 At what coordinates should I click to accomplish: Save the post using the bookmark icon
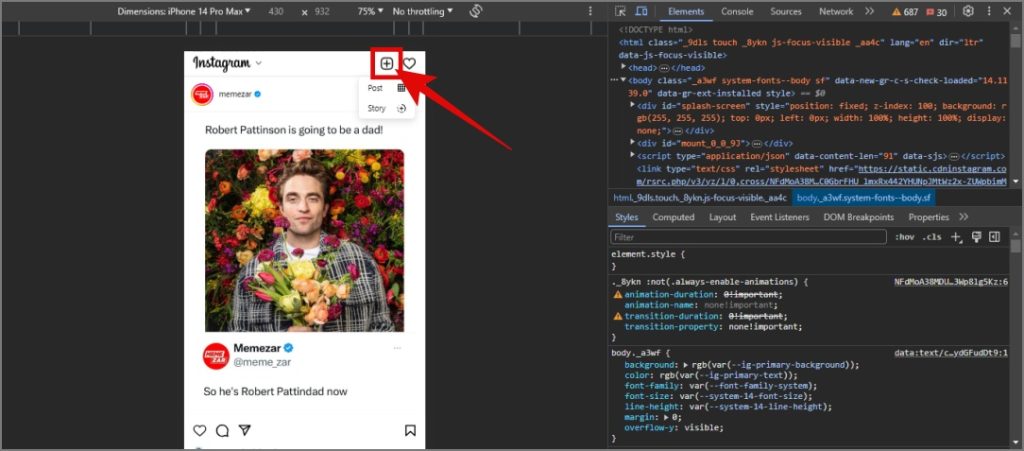click(x=410, y=430)
